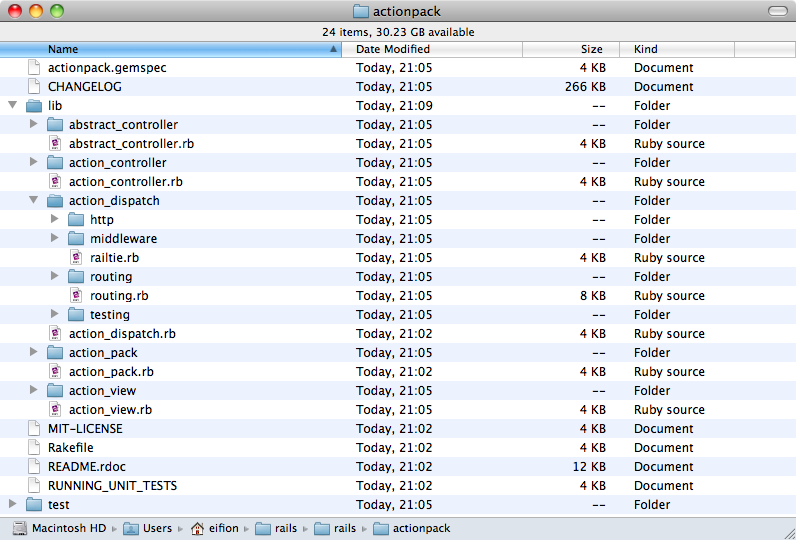
Task: Select the file name MIT-LICENSE
Action: (85, 429)
